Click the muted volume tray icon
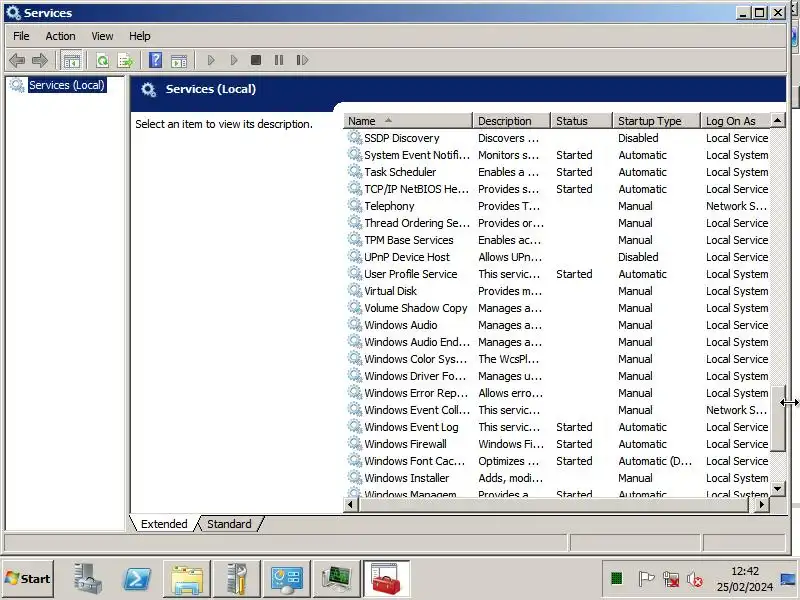The image size is (800, 600). tap(695, 579)
